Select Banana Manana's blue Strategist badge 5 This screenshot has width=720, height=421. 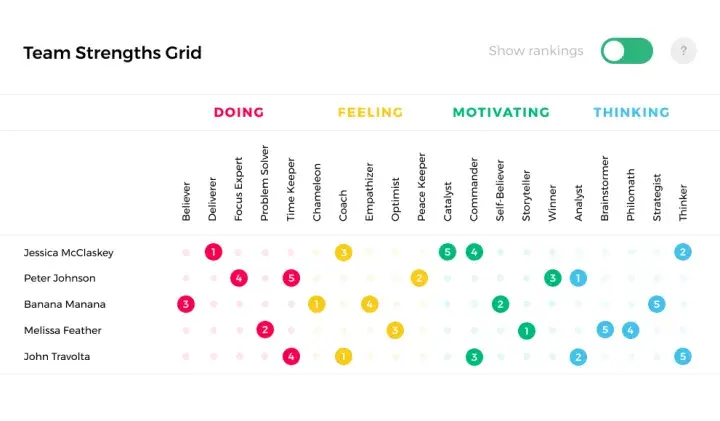click(x=657, y=304)
